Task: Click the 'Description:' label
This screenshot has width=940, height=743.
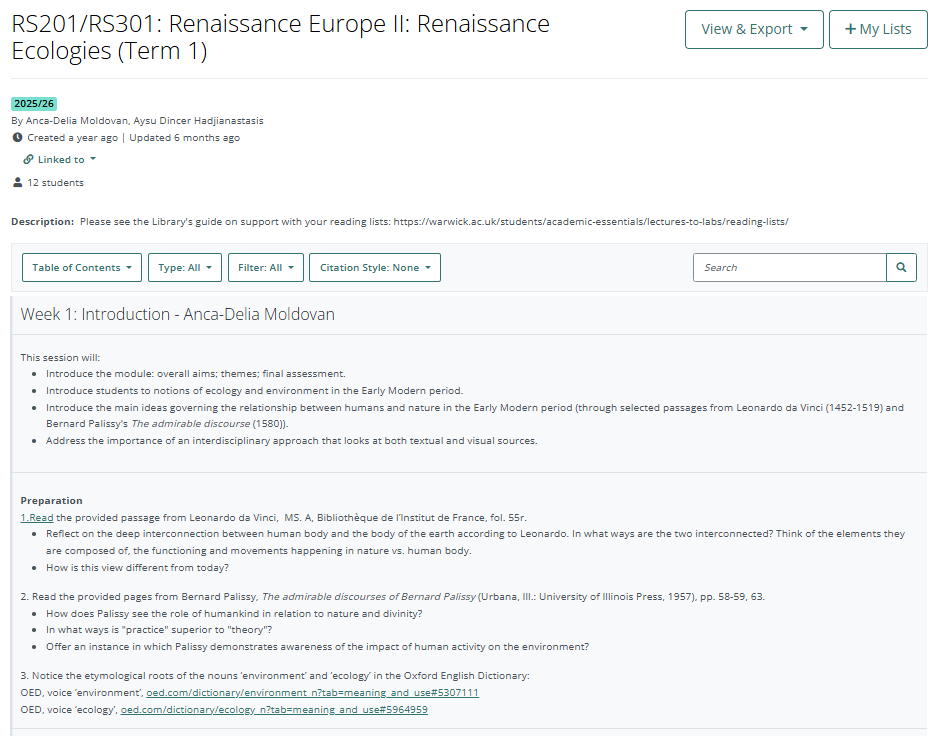Action: 43,221
